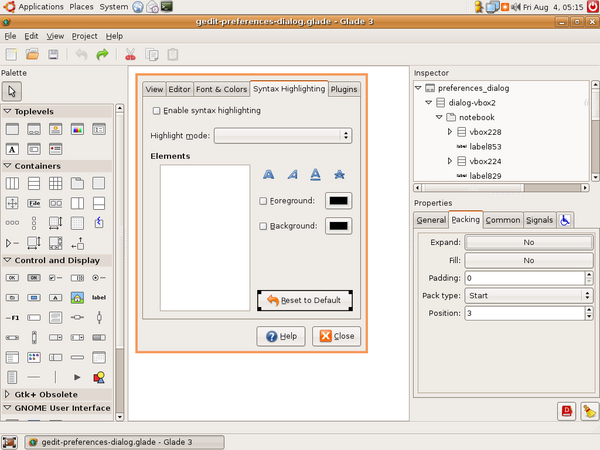
Task: Expand the vbox228 node in Inspector
Action: tap(450, 132)
